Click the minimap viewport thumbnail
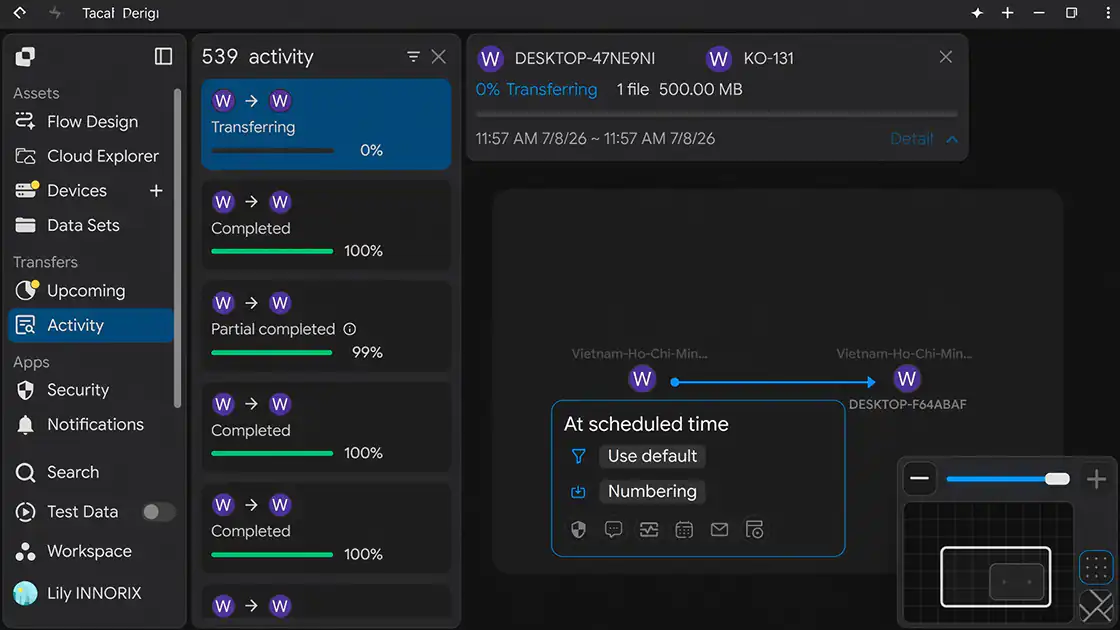Viewport: 1120px width, 630px height. coord(996,577)
